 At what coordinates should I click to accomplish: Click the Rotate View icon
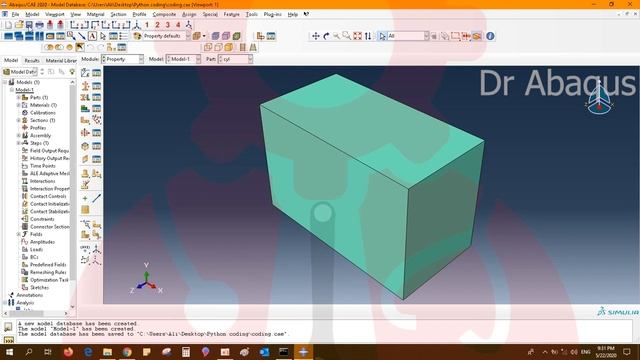tap(326, 36)
